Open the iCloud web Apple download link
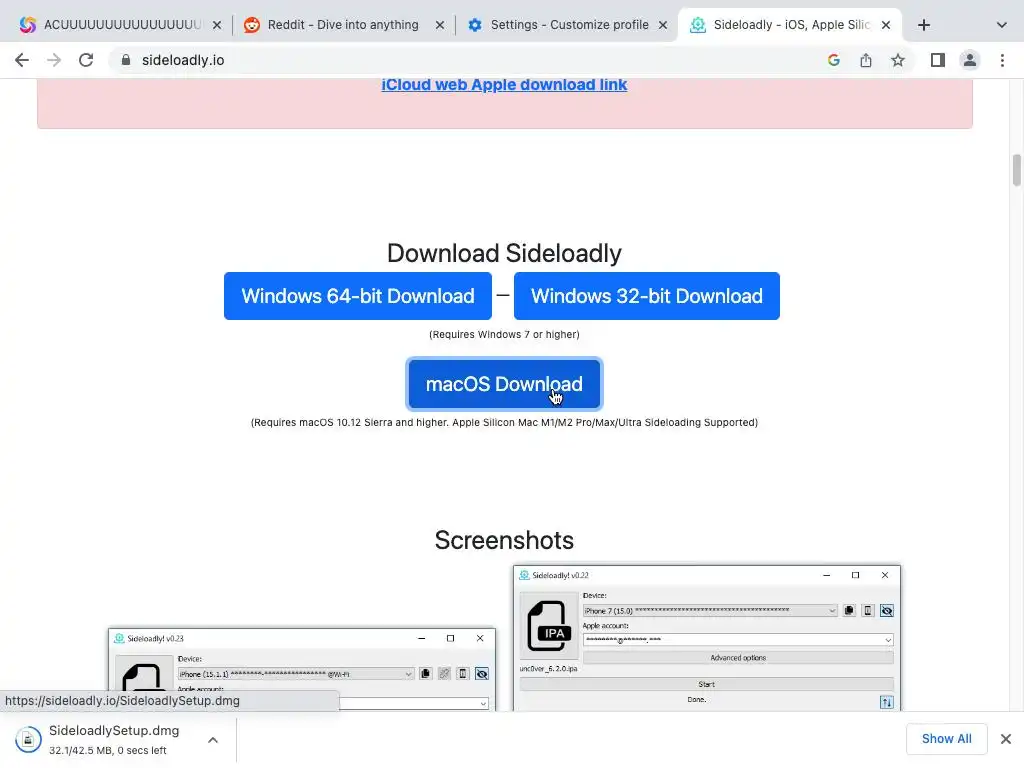This screenshot has height=768, width=1024. tap(504, 85)
